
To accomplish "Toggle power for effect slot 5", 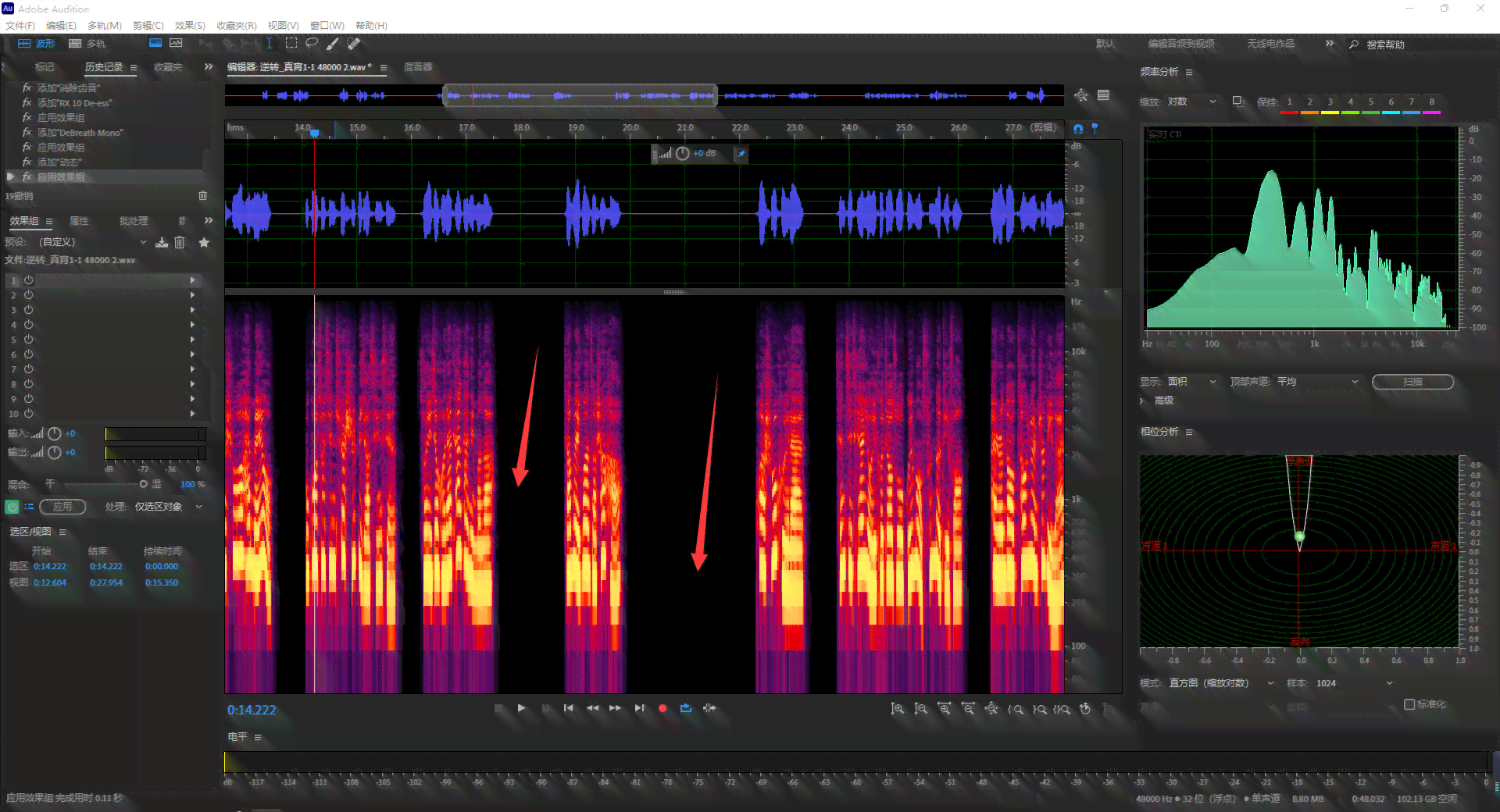I will [x=28, y=340].
